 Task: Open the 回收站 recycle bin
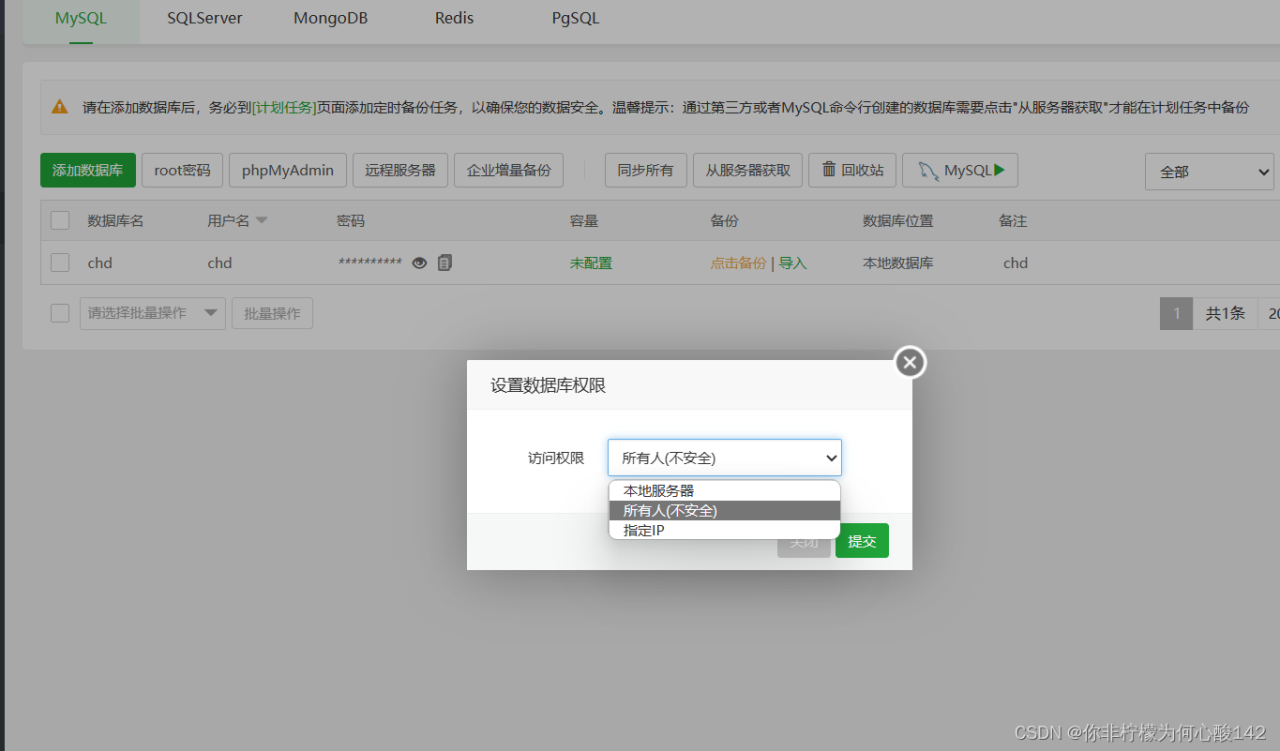tap(852, 170)
